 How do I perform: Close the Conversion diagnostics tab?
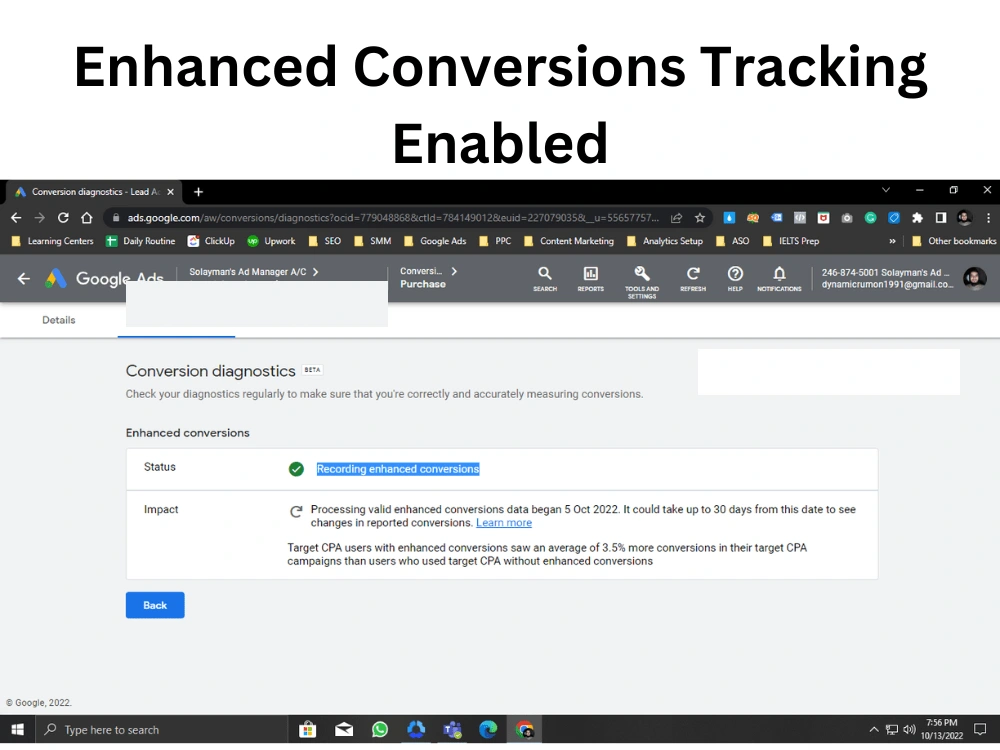pos(170,192)
